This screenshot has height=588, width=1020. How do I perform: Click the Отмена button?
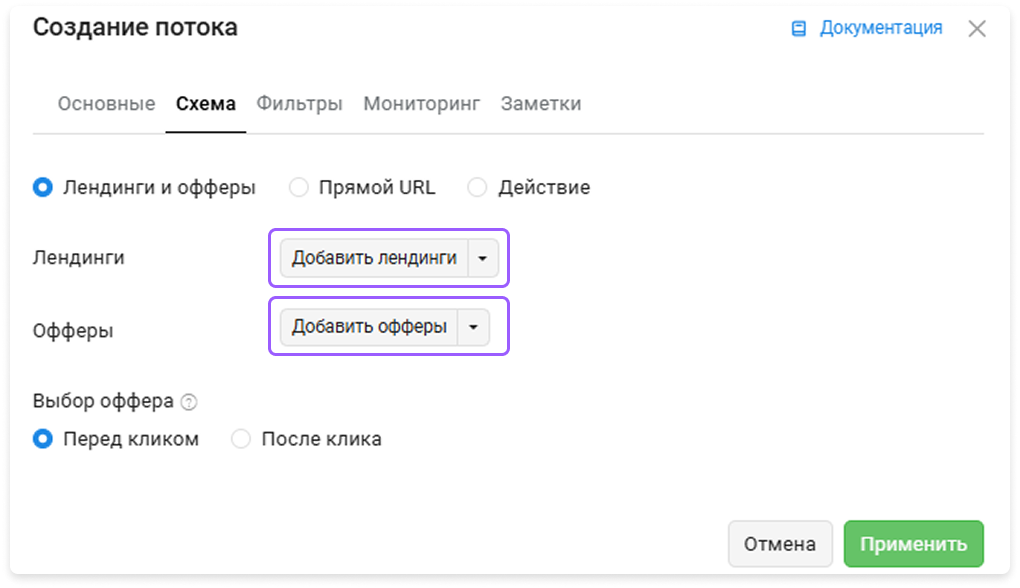tap(780, 544)
